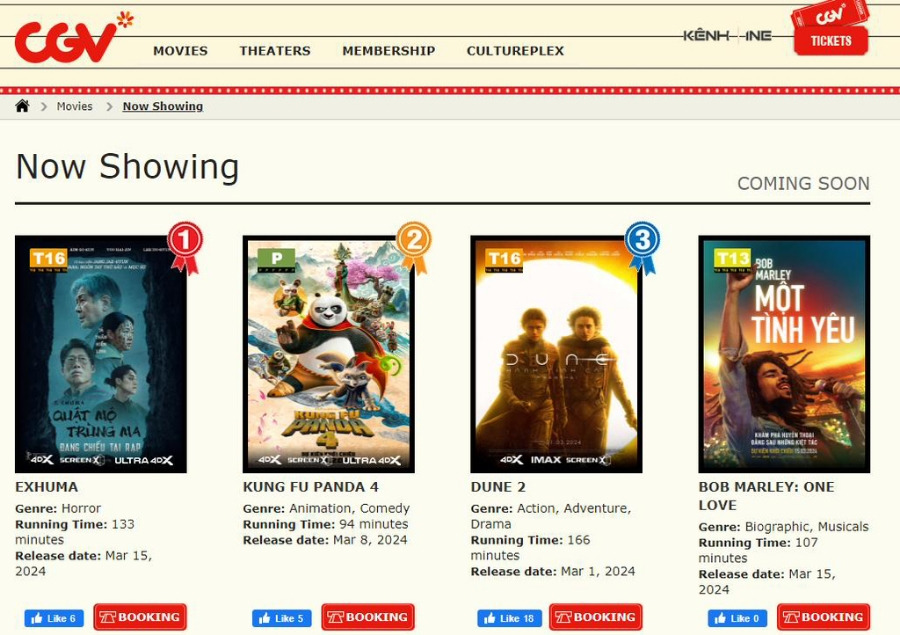Click Dune 2 release date Mar 1, 2024
The width and height of the screenshot is (900, 635).
598,571
